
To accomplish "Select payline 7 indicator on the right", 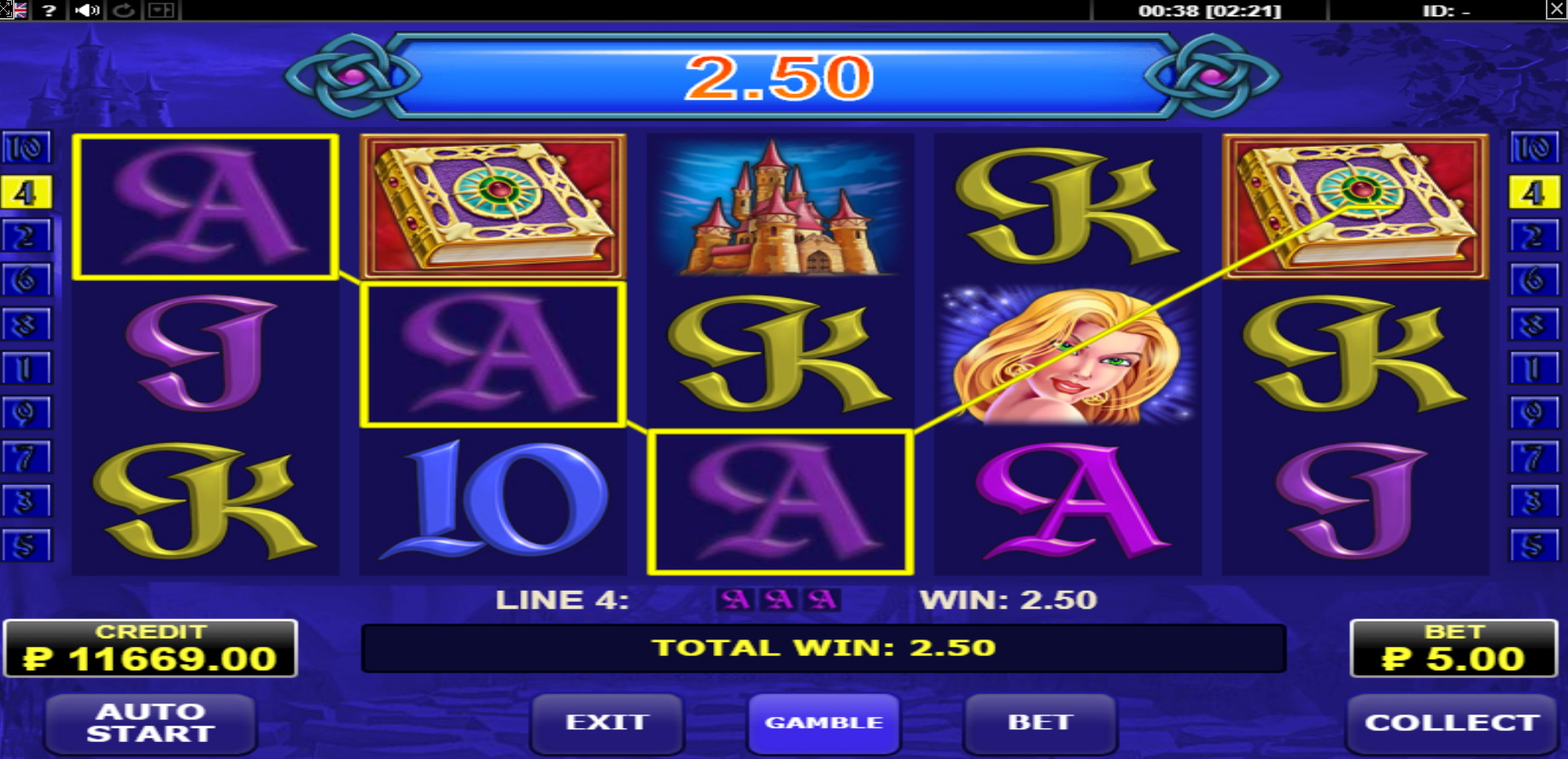I will coord(1535,457).
